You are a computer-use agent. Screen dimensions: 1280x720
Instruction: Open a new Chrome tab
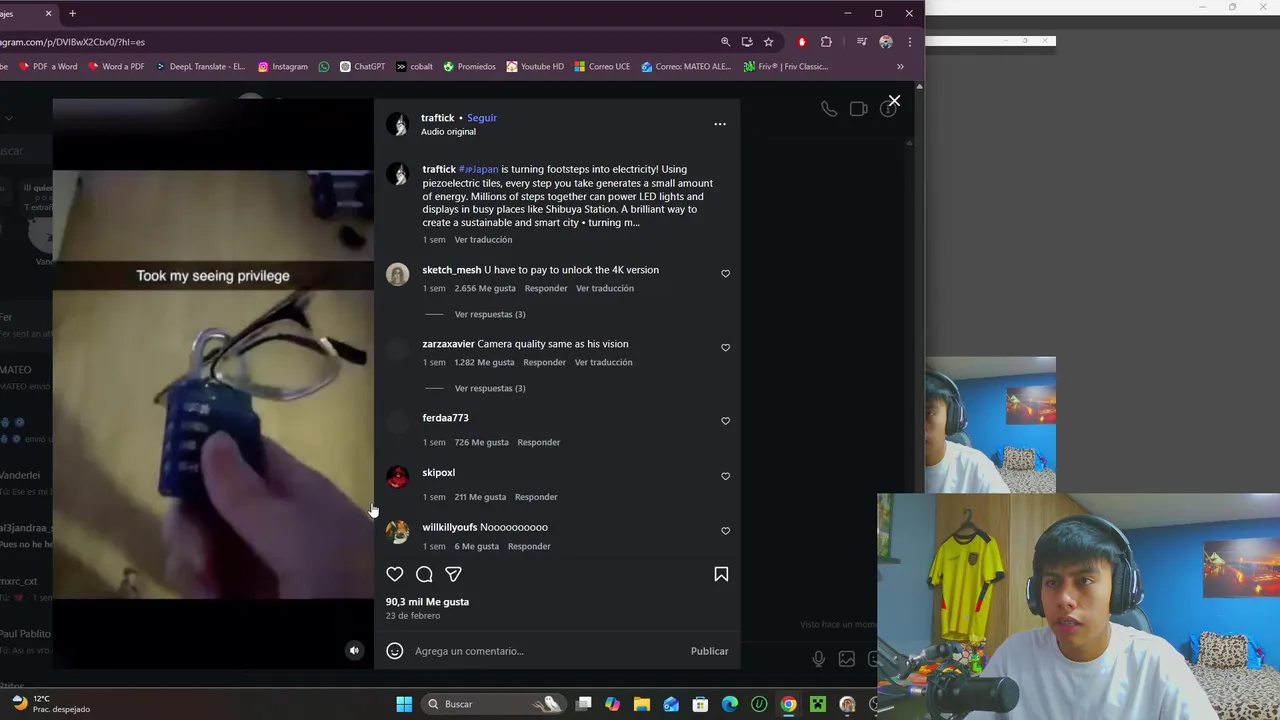click(x=72, y=14)
